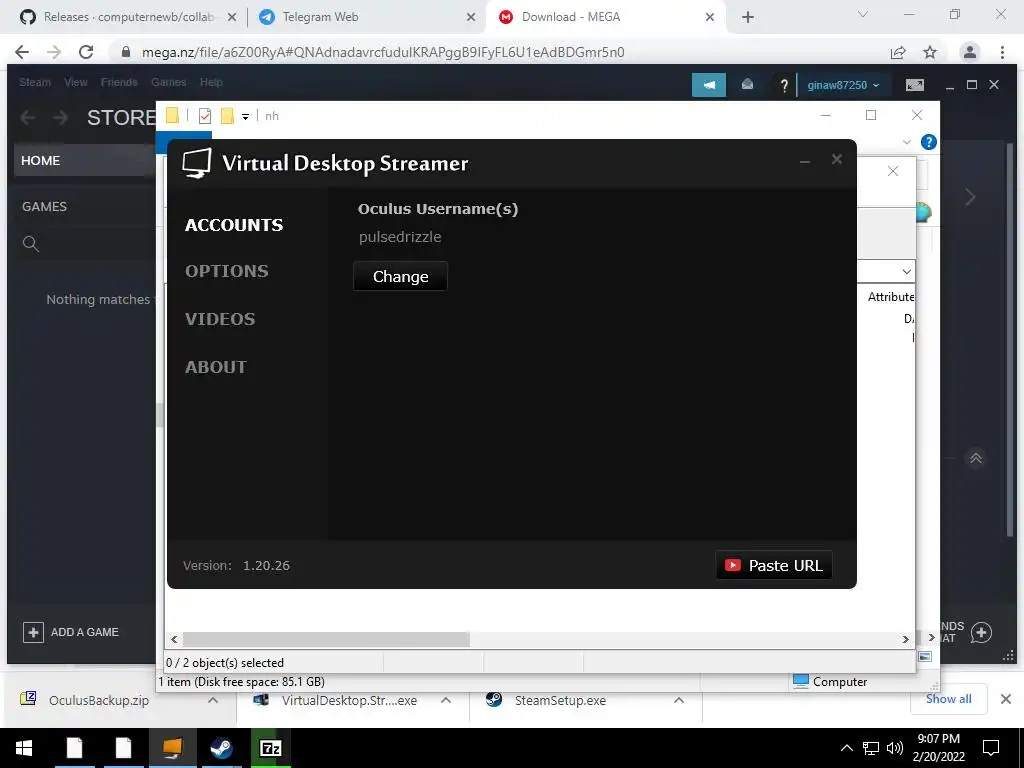Open the Windows Start menu
The height and width of the screenshot is (768, 1024).
coord(24,748)
